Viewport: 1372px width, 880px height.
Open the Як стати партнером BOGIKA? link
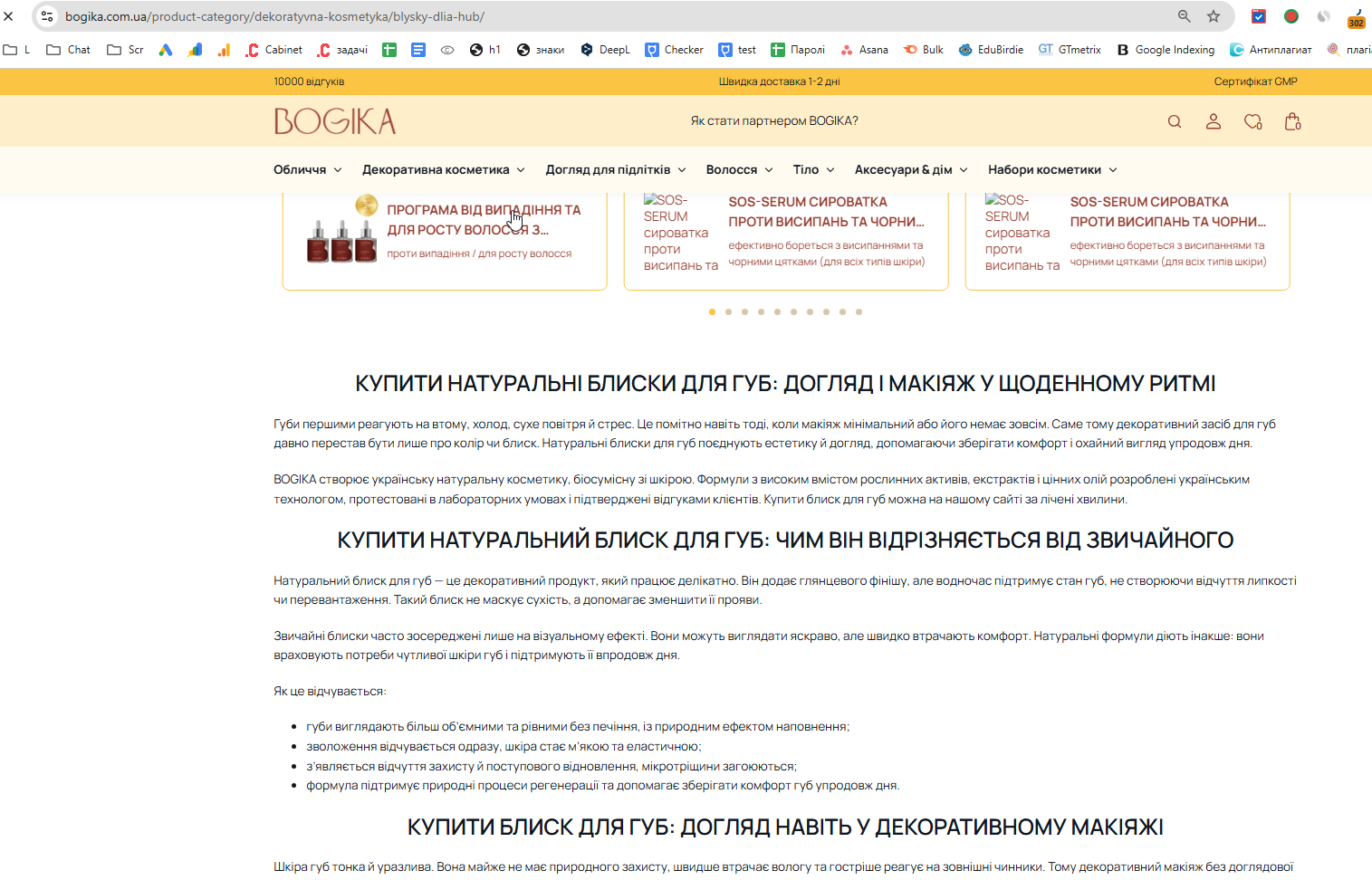(x=774, y=120)
